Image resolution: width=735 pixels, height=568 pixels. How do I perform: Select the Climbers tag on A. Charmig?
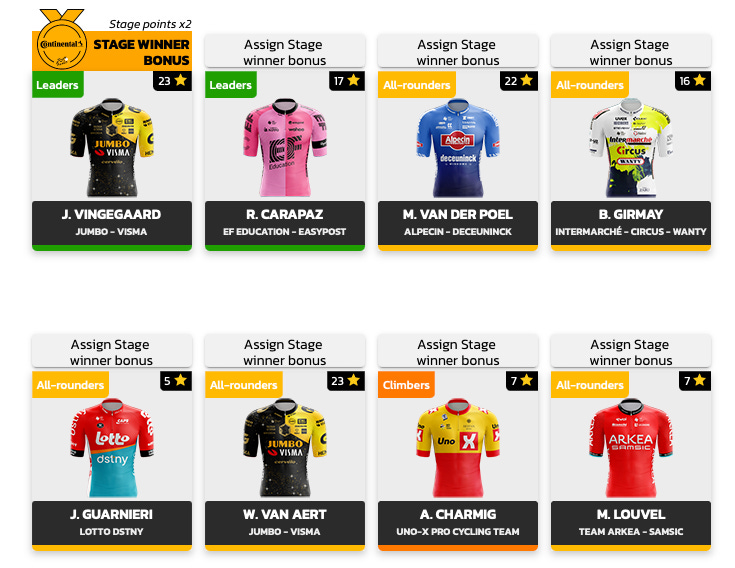(x=406, y=385)
